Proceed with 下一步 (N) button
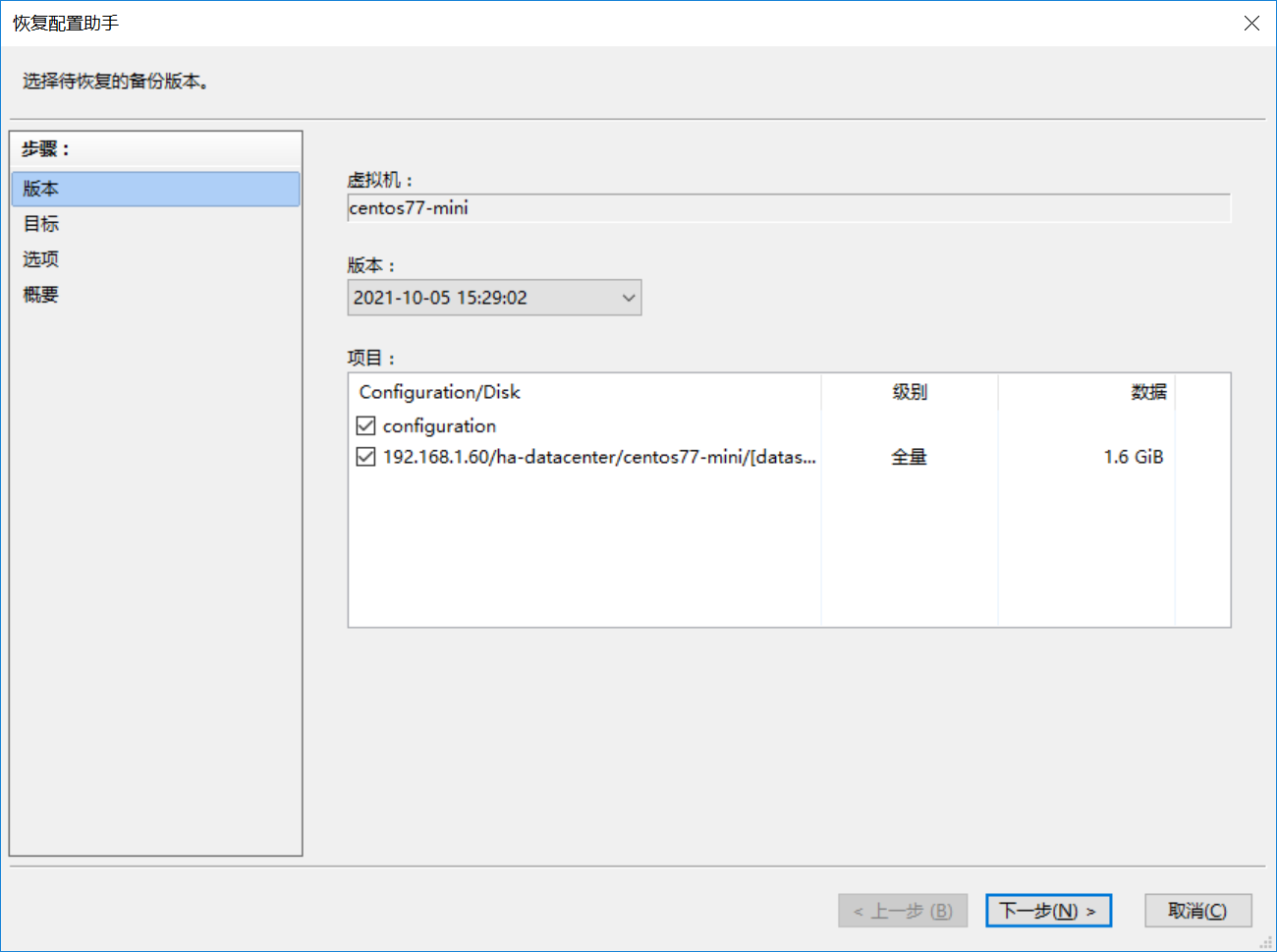This screenshot has height=952, width=1277. tap(1048, 911)
